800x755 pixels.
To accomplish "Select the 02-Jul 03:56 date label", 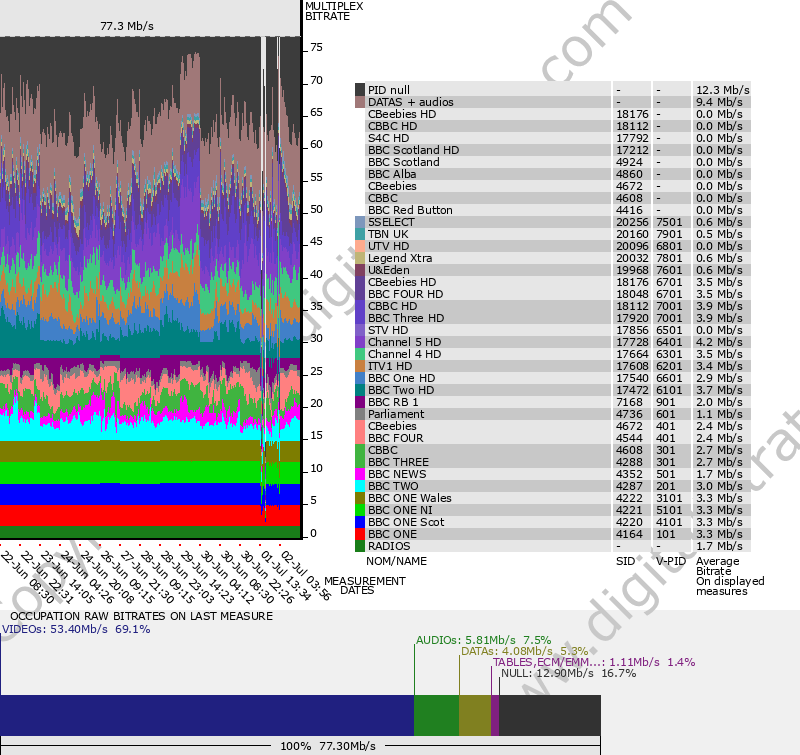I will (x=306, y=575).
